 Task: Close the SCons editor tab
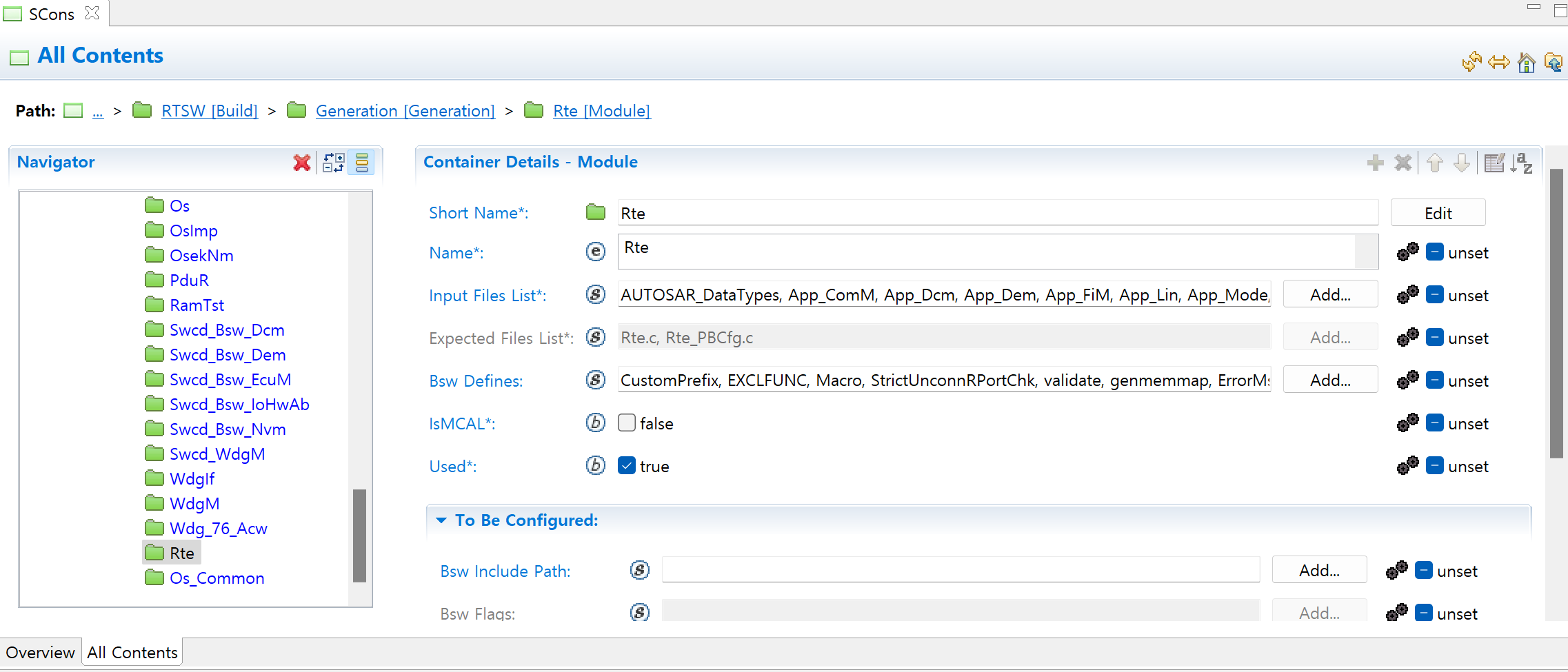[92, 13]
